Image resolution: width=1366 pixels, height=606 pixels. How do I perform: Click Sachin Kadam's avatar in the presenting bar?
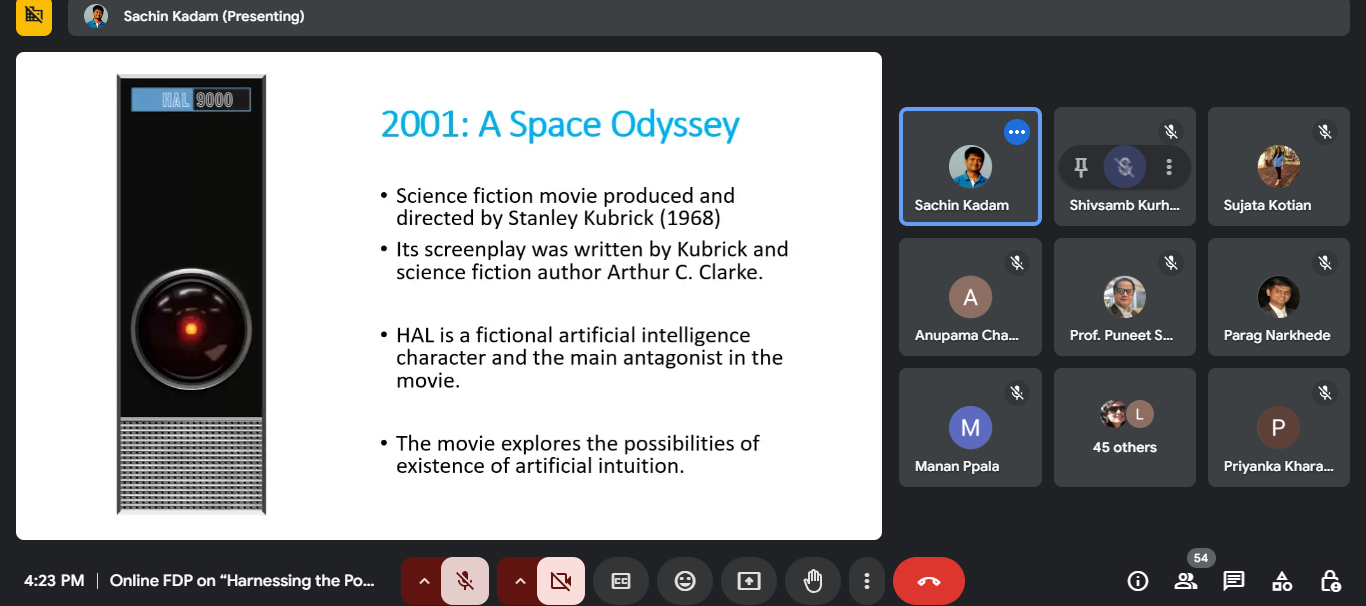(x=96, y=16)
